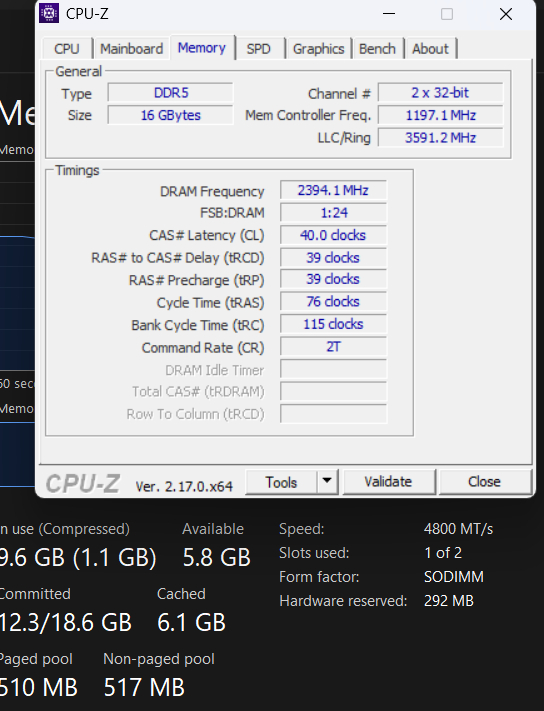Click the empty DRAM Idle Timer field
This screenshot has width=544, height=711.
(333, 369)
